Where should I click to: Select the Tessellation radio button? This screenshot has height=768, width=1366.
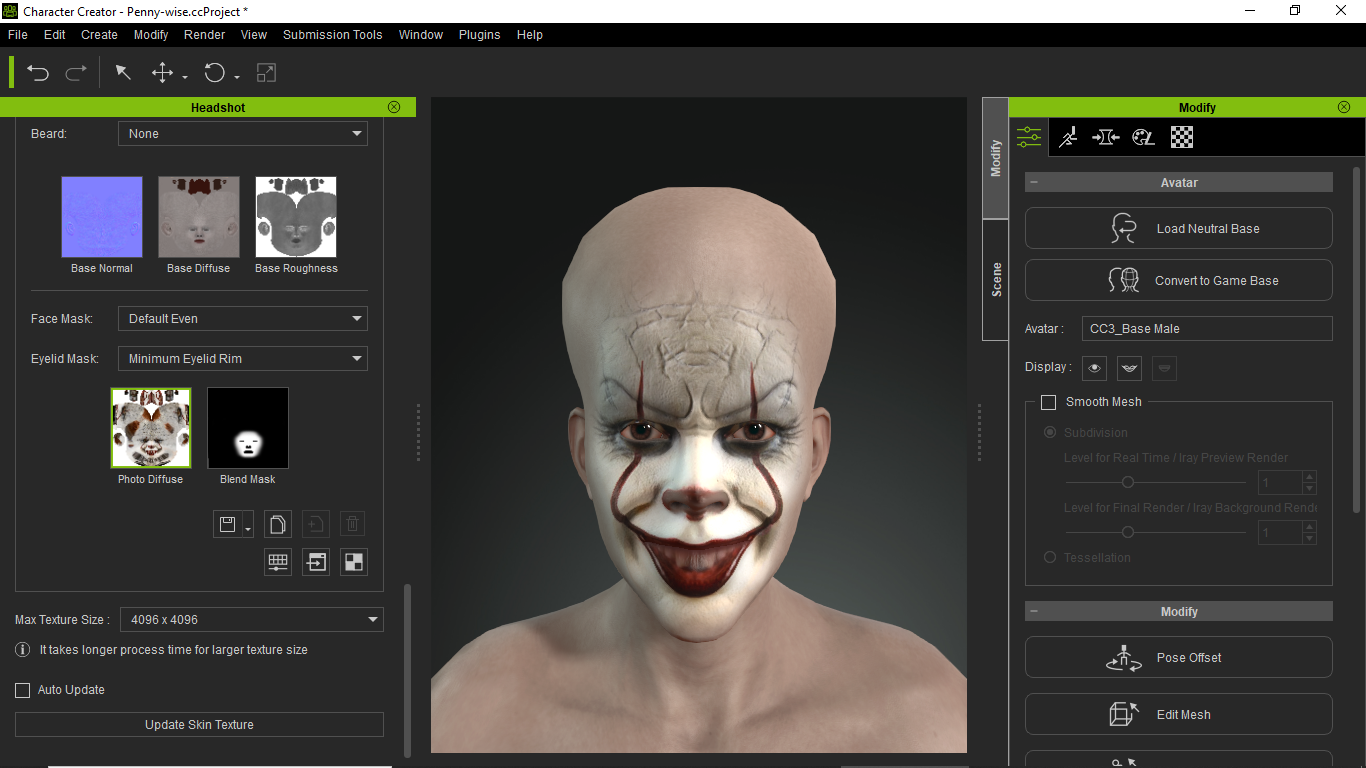pyautogui.click(x=1050, y=558)
